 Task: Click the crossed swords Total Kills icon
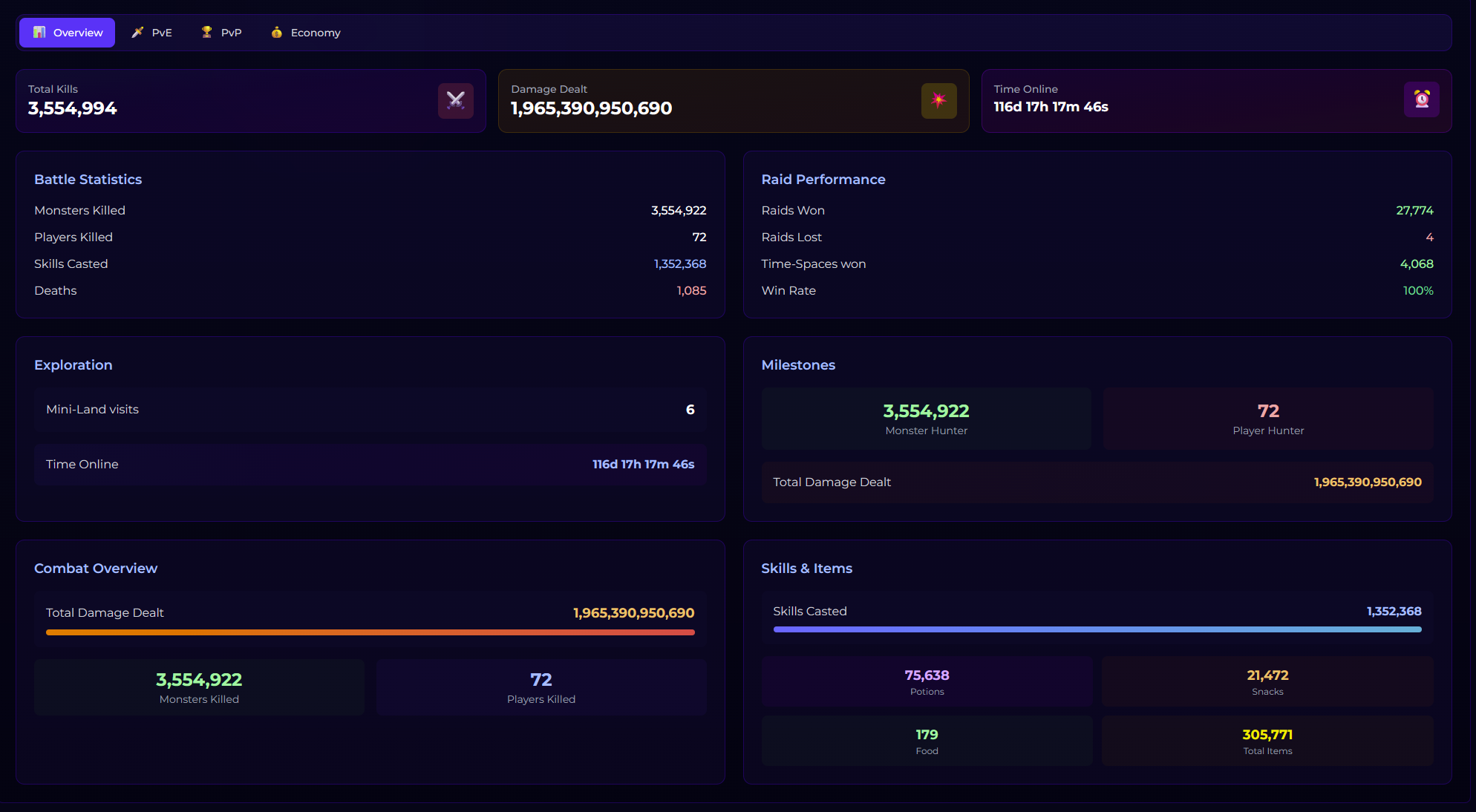click(x=455, y=101)
